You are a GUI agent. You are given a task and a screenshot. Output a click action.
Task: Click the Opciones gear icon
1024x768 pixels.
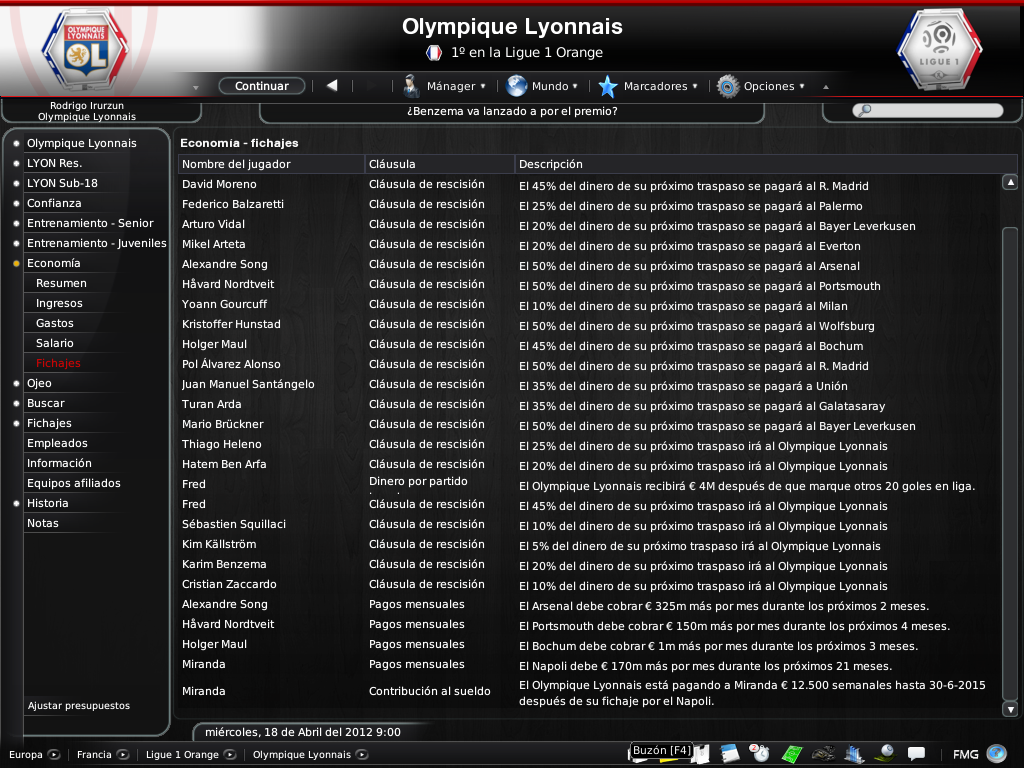728,86
